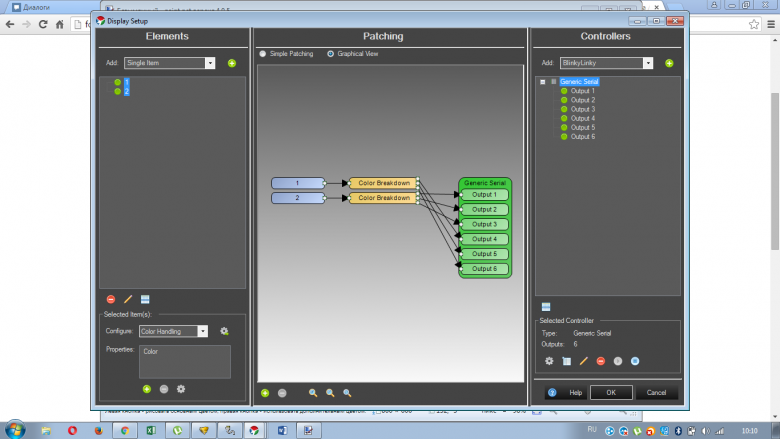Click the green add controller button

coord(669,63)
